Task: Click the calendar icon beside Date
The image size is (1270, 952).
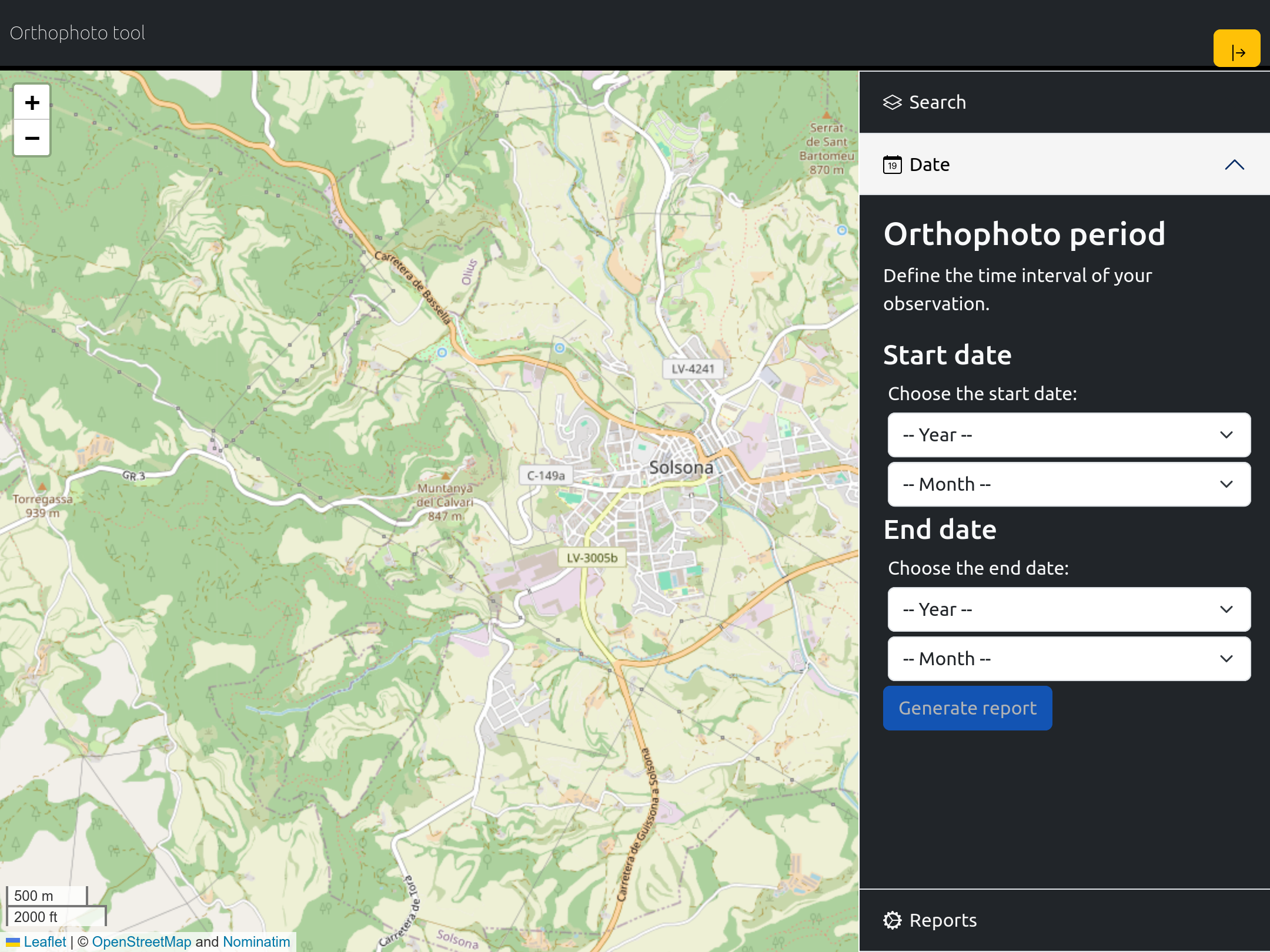Action: click(x=892, y=165)
